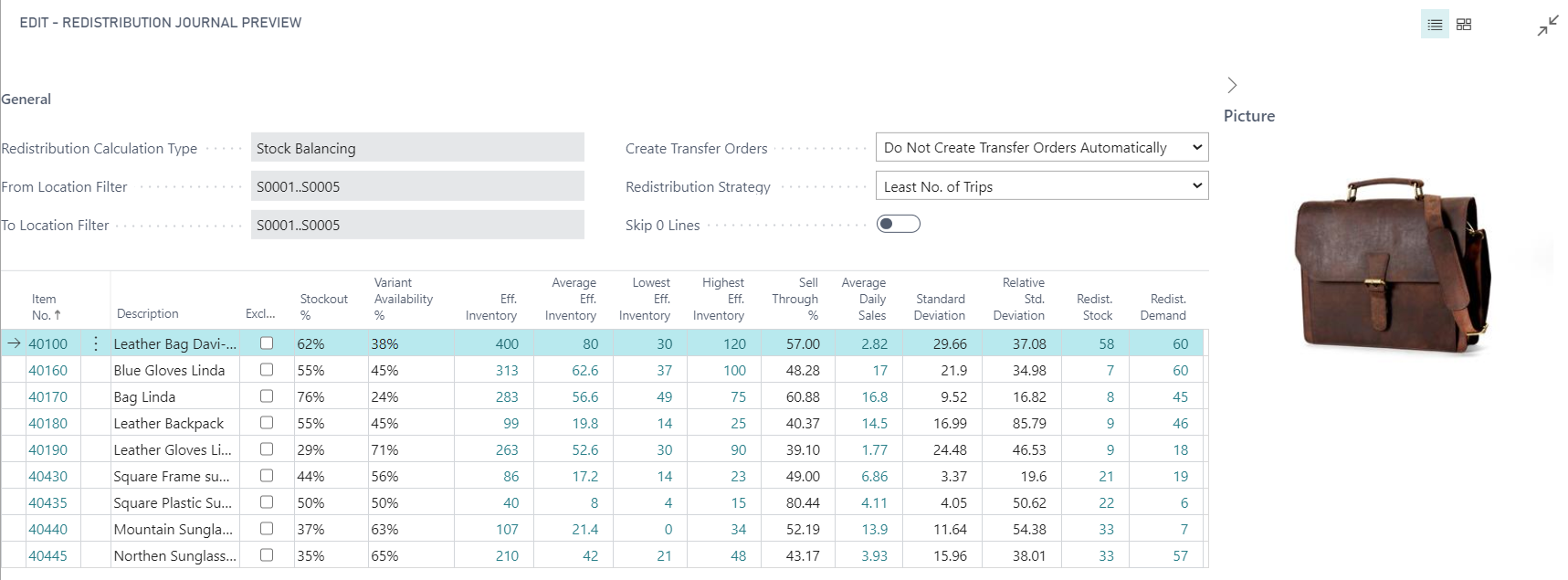Click the leather bag product picture
This screenshot has height=580, width=1568.
(1392, 265)
